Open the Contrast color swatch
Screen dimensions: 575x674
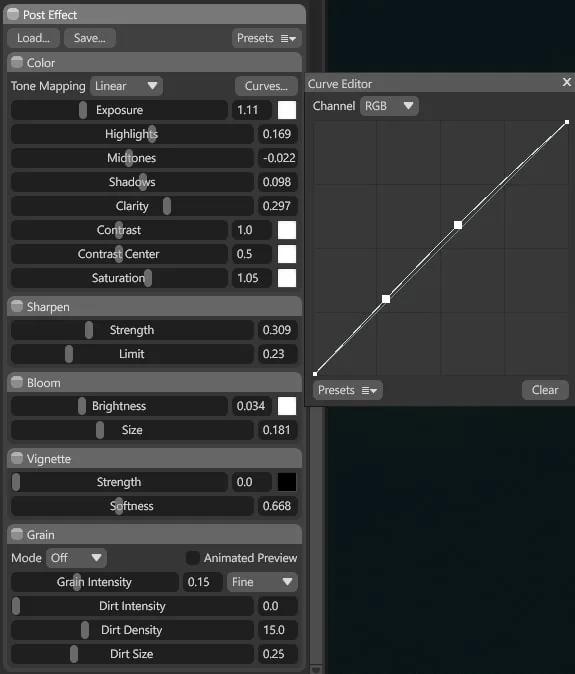287,230
